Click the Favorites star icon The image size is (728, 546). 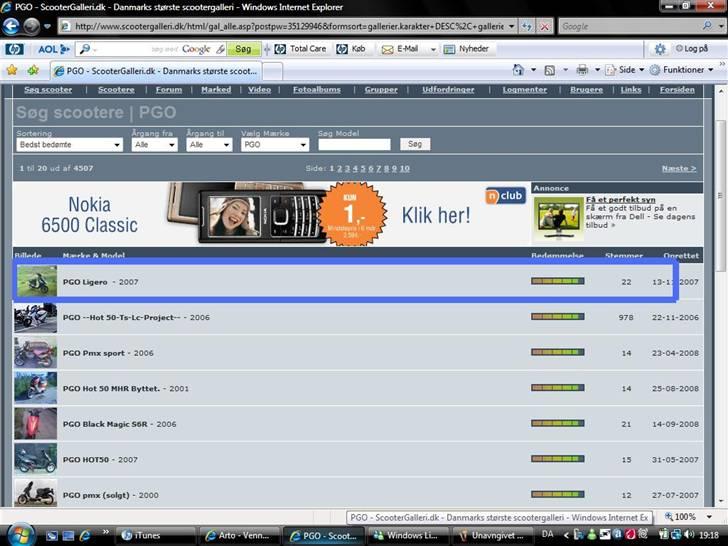tap(12, 70)
